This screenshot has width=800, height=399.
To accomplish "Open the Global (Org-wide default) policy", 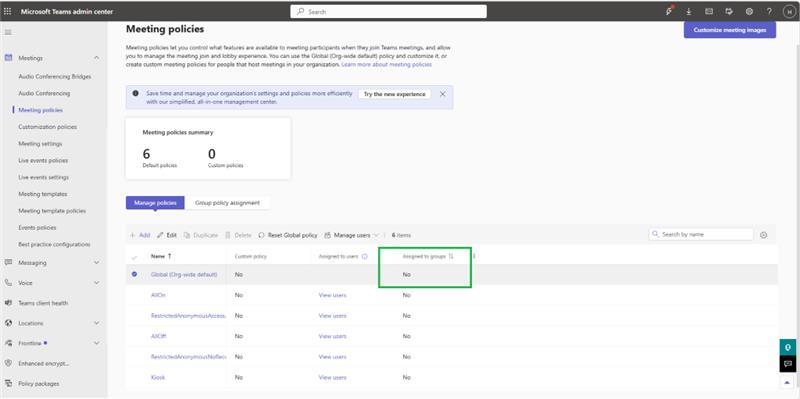I will click(x=184, y=275).
